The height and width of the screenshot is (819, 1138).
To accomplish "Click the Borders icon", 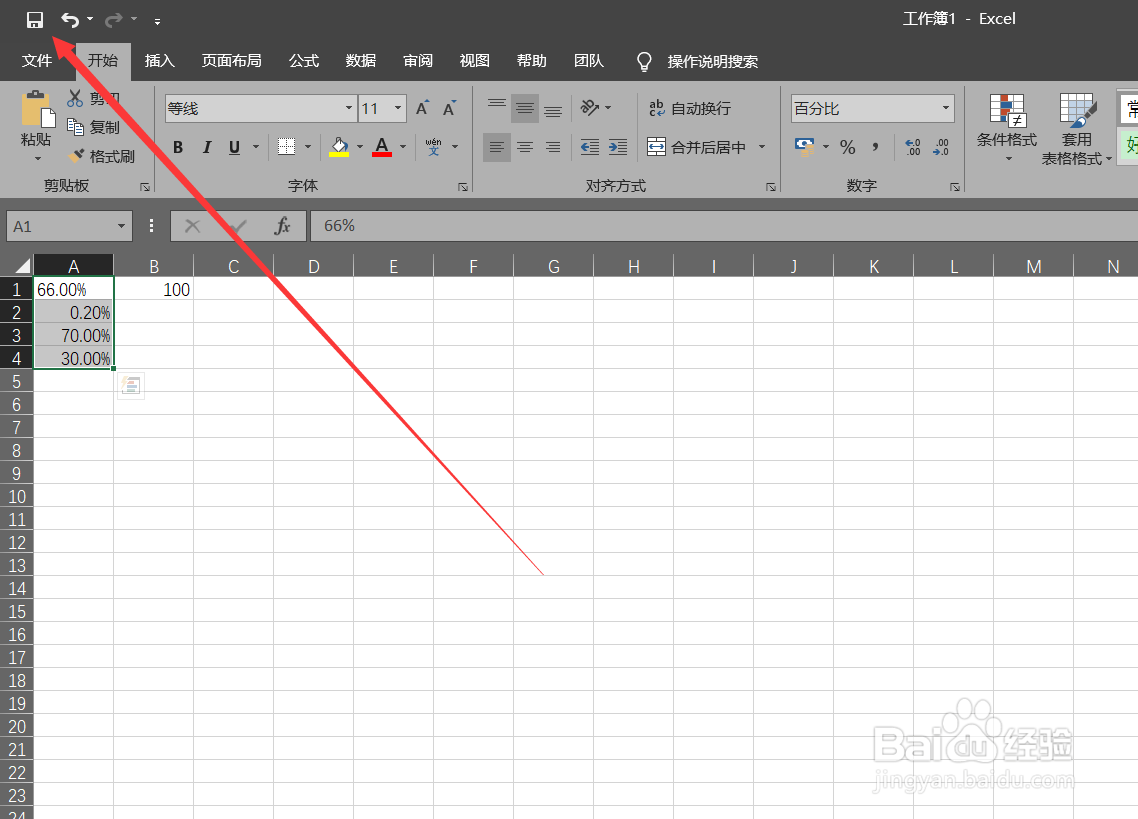I will click(x=287, y=147).
